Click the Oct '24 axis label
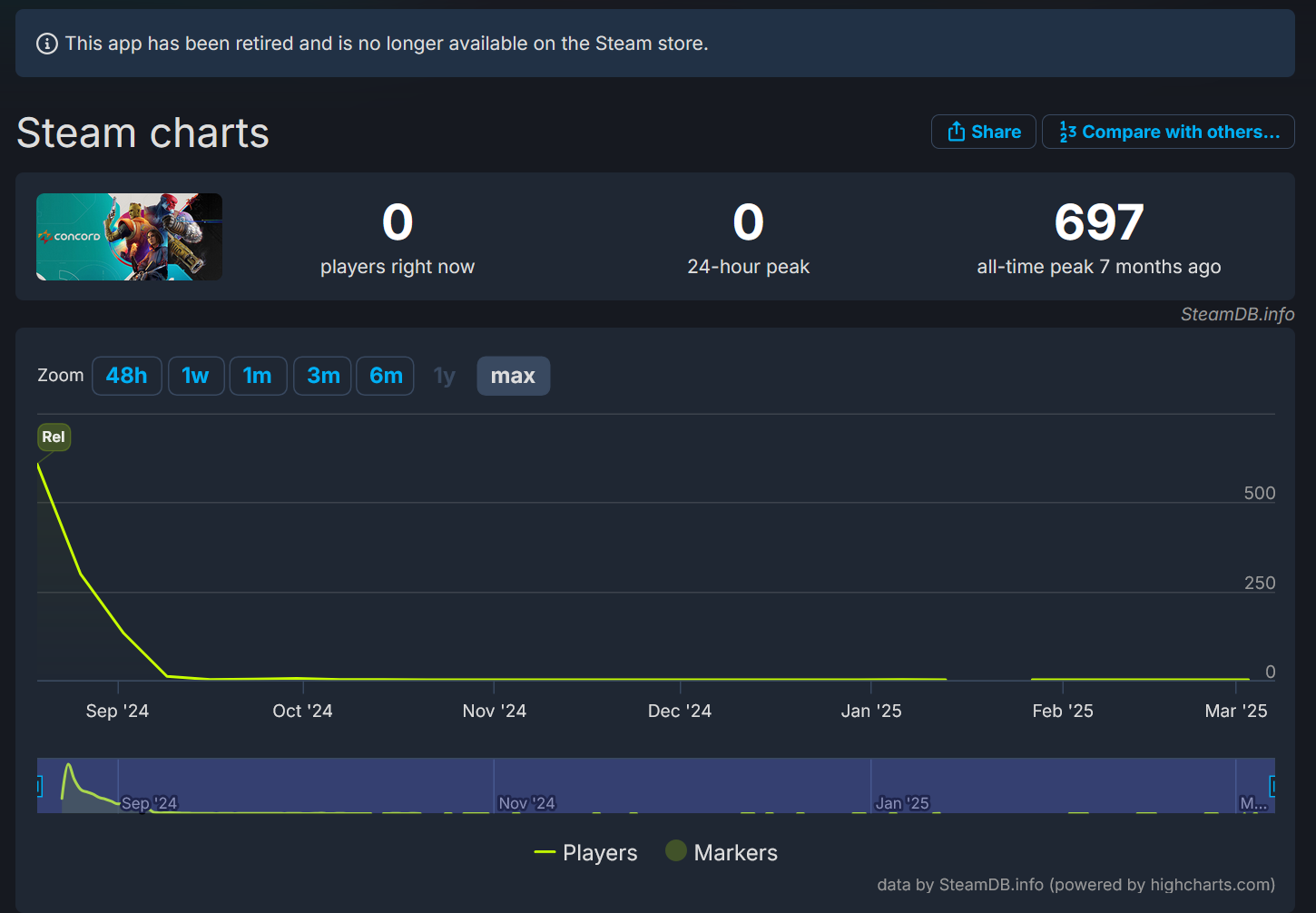This screenshot has width=1316, height=913. (302, 711)
